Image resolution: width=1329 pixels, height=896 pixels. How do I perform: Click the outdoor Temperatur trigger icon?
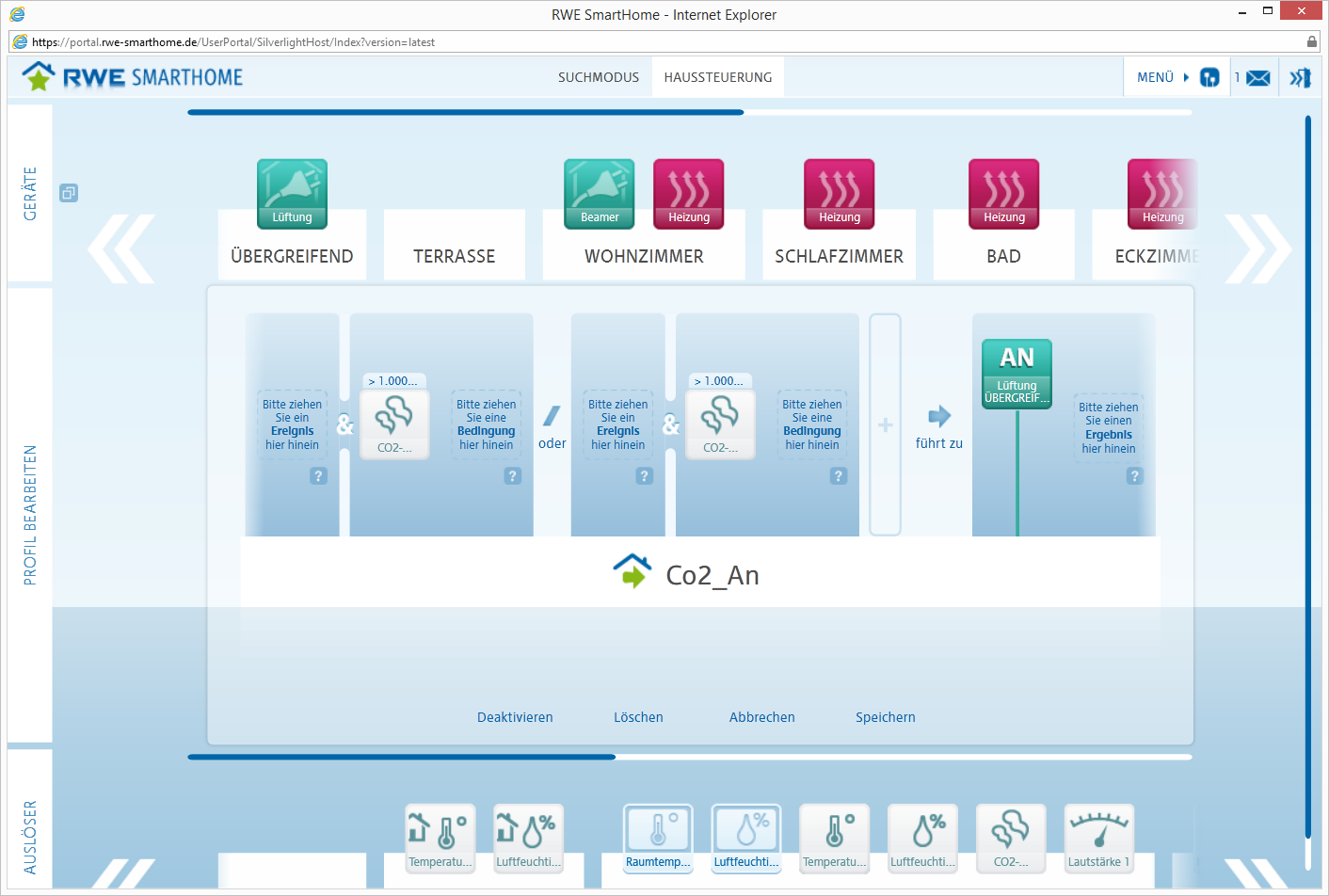[440, 838]
